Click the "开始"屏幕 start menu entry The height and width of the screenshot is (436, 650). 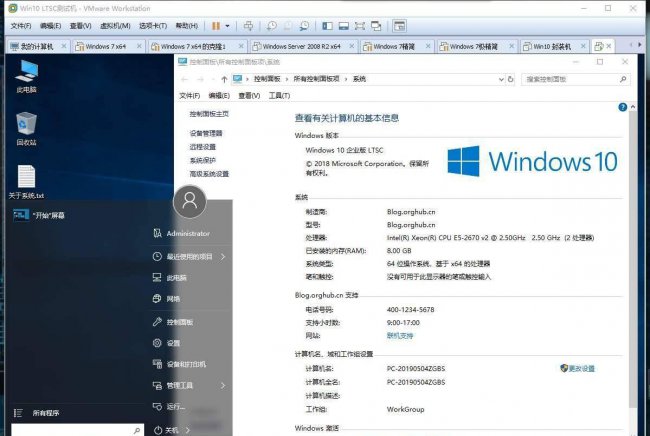[x=39, y=215]
